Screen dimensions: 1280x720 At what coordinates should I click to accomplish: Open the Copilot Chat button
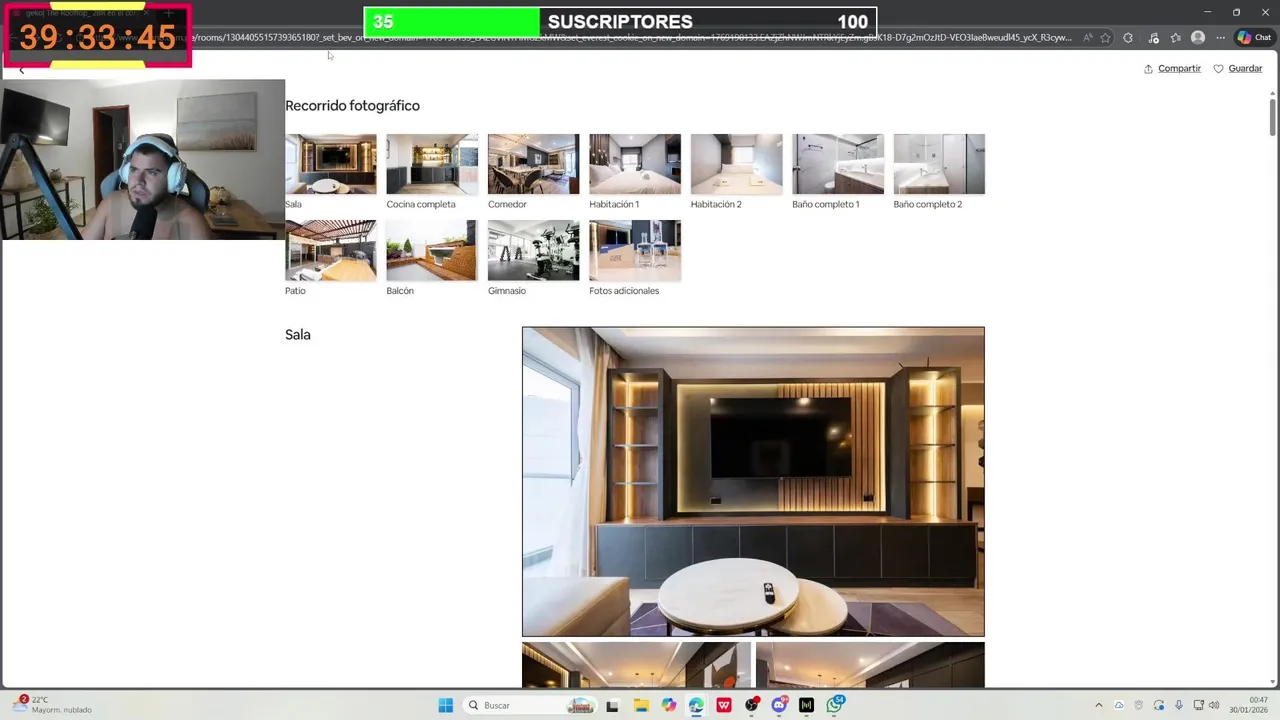coord(1254,38)
